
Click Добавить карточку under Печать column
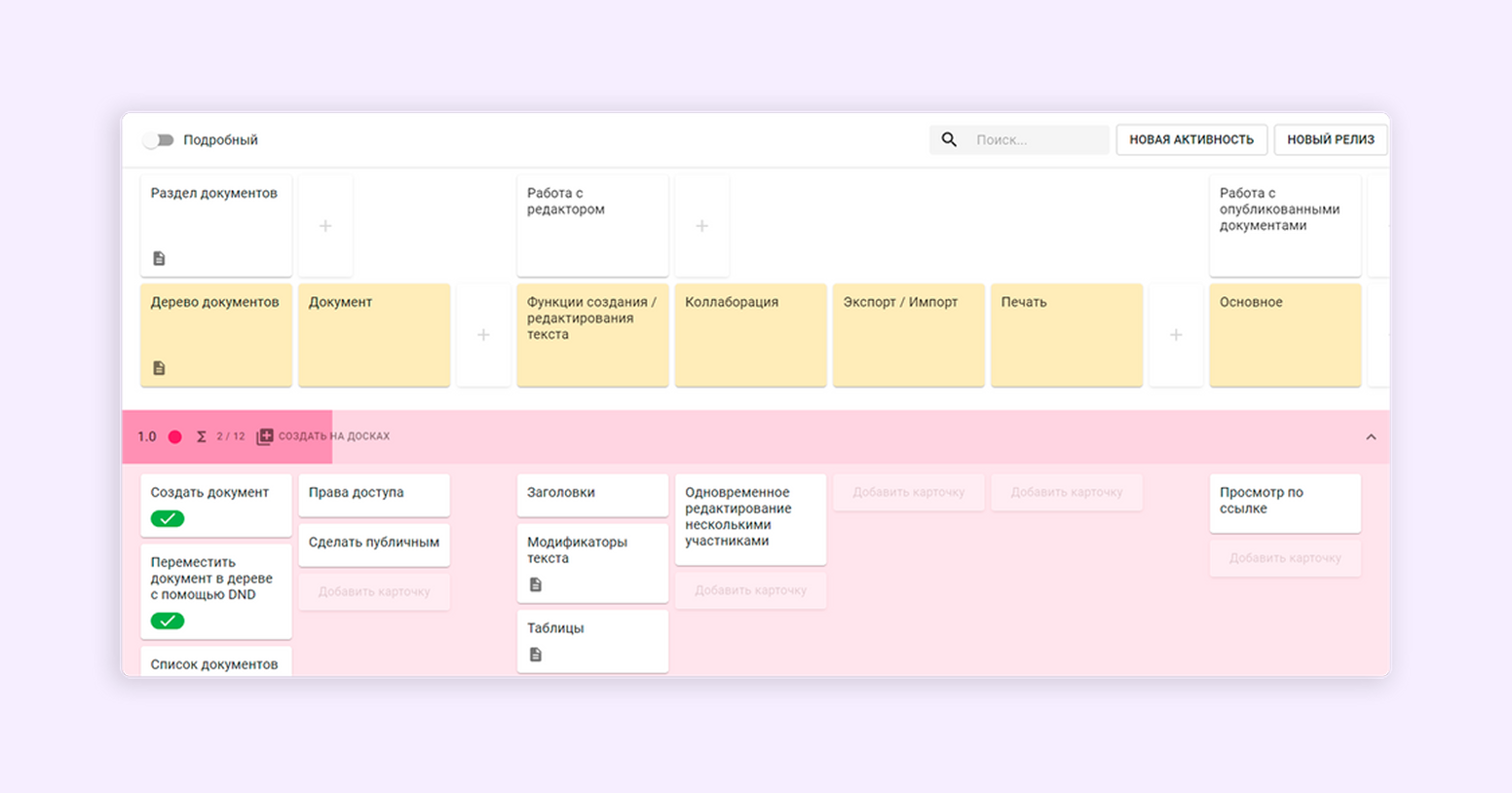pyautogui.click(x=1067, y=492)
